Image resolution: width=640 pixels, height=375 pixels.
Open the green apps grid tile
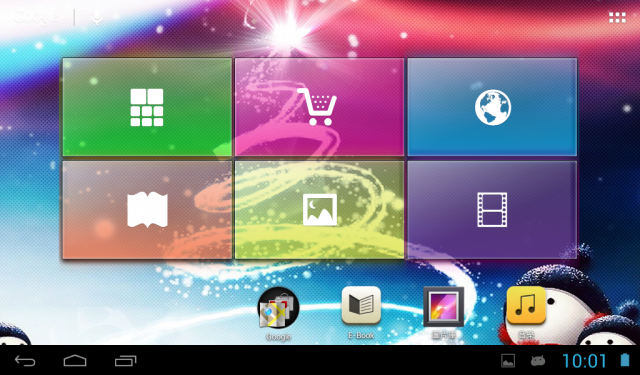(x=147, y=107)
